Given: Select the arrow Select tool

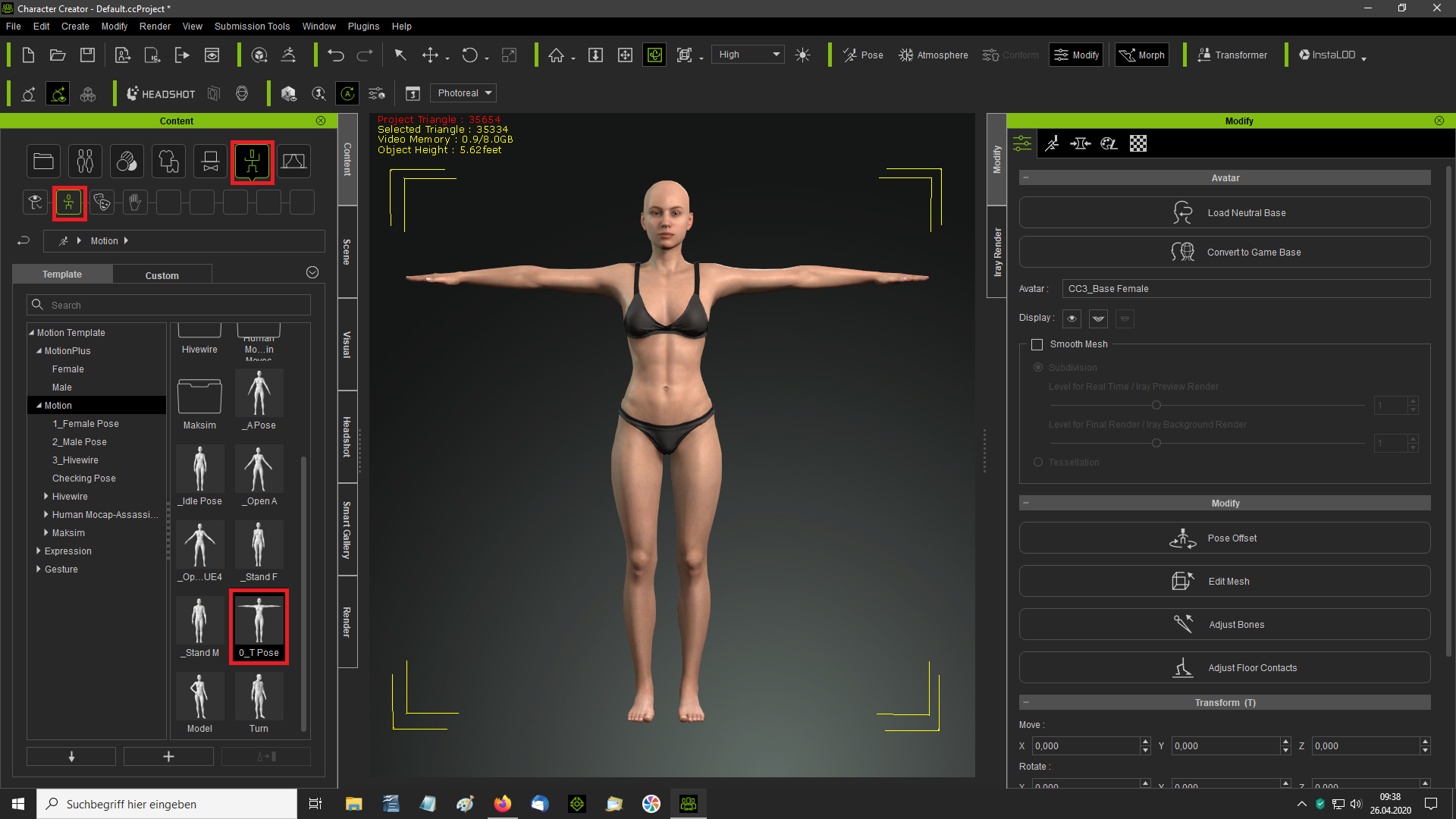Looking at the screenshot, I should (x=400, y=55).
